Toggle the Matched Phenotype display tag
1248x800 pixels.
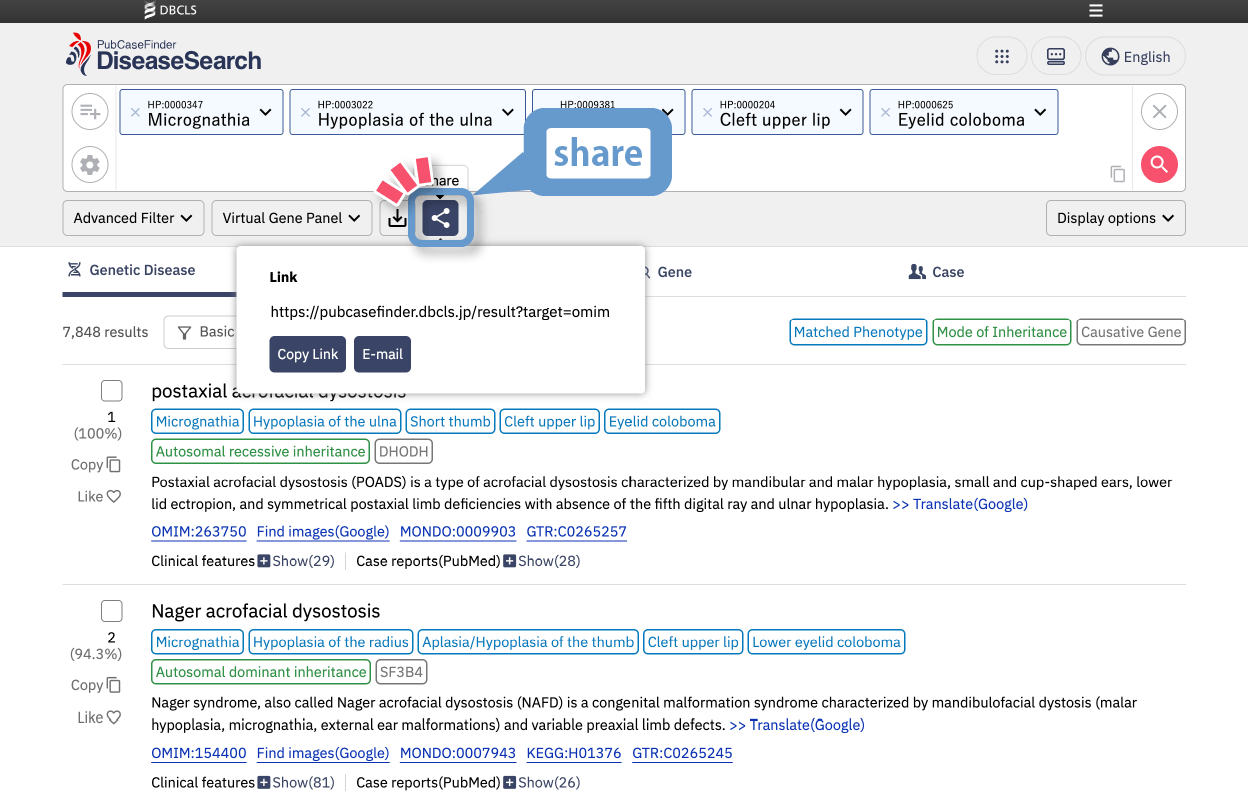click(x=858, y=332)
